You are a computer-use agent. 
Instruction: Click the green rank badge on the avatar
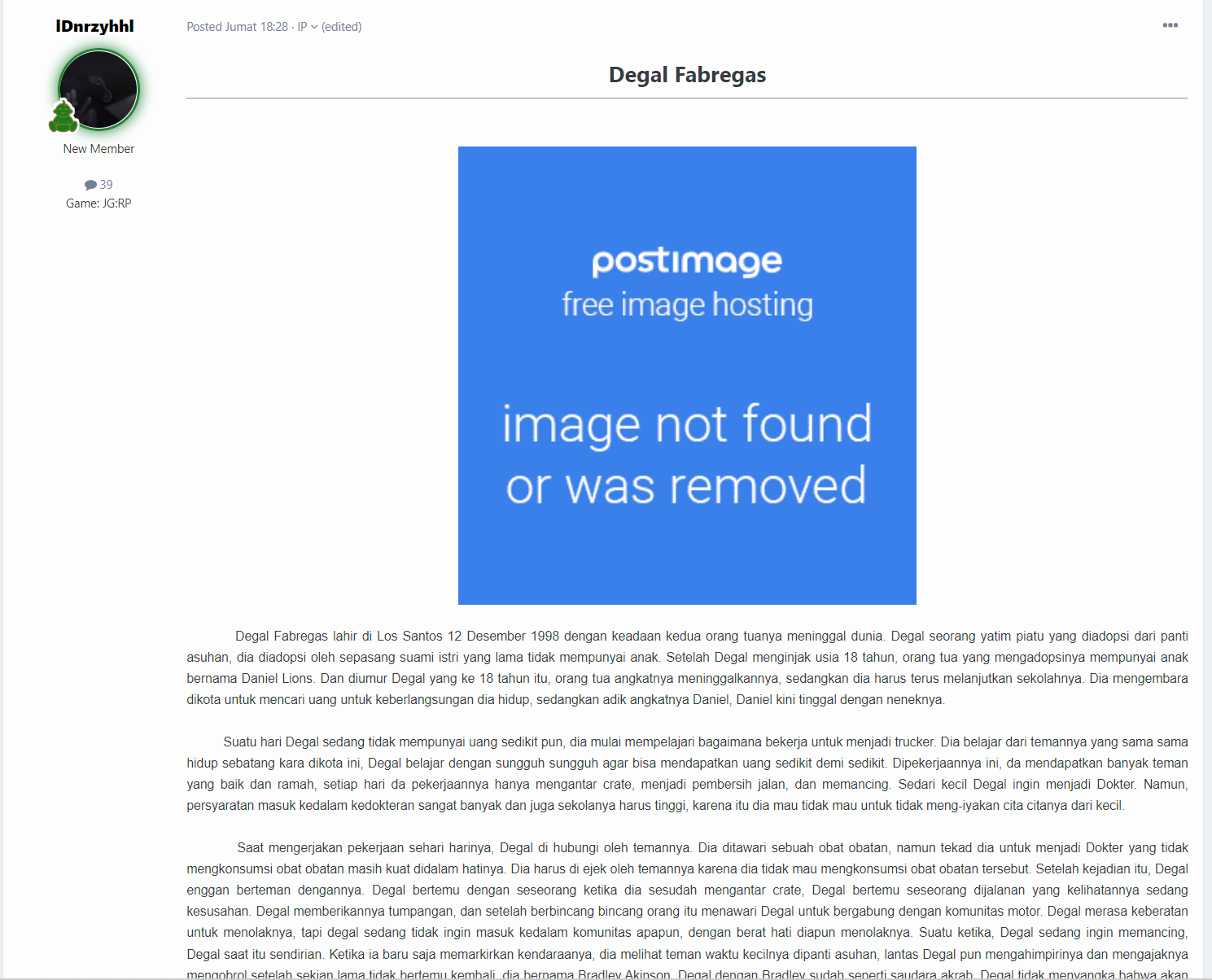63,116
